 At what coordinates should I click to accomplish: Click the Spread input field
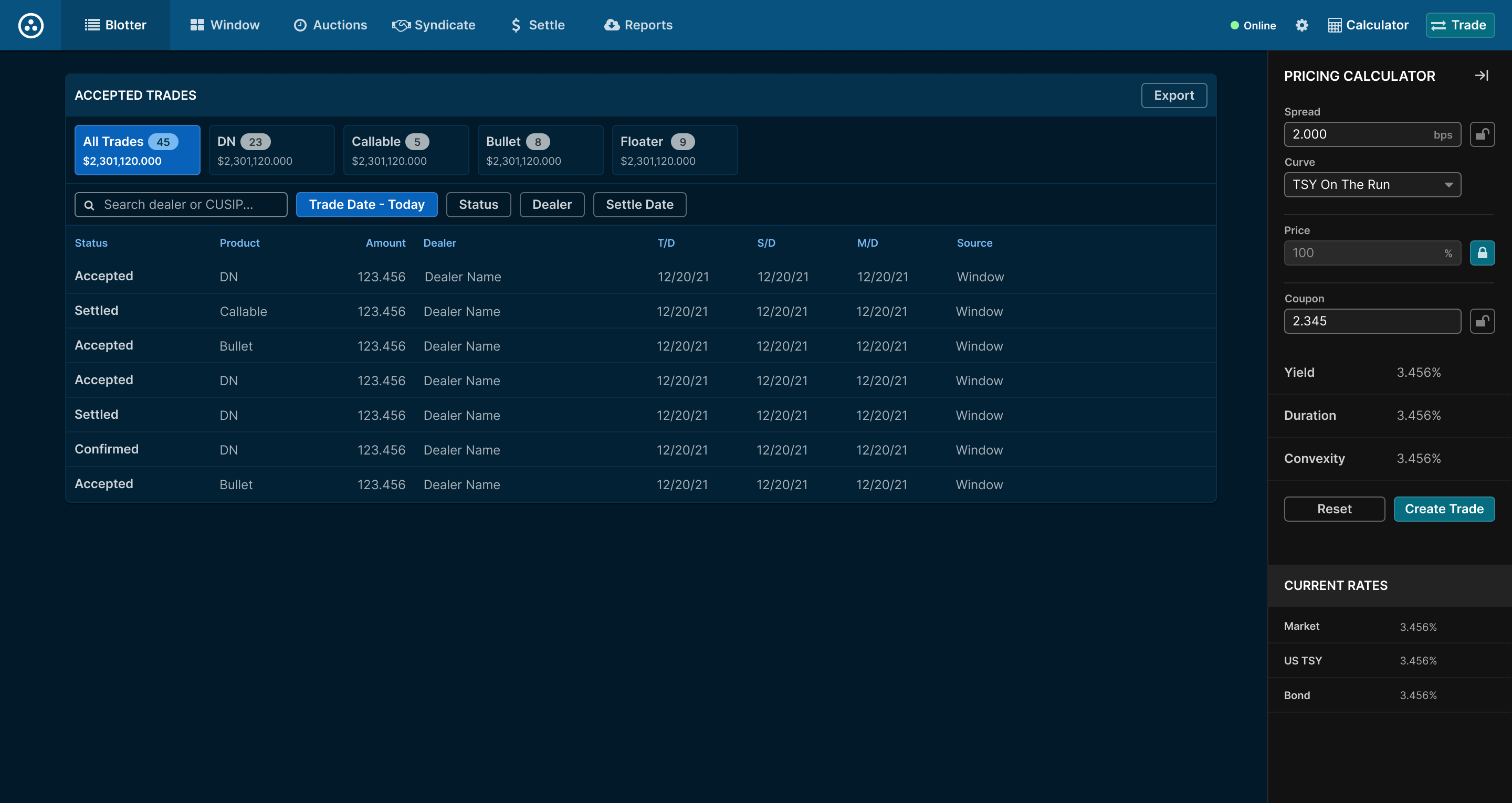1372,134
